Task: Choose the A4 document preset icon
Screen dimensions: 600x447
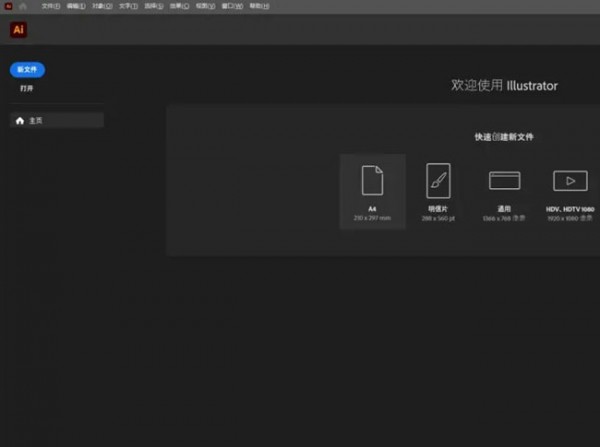Action: 372,180
